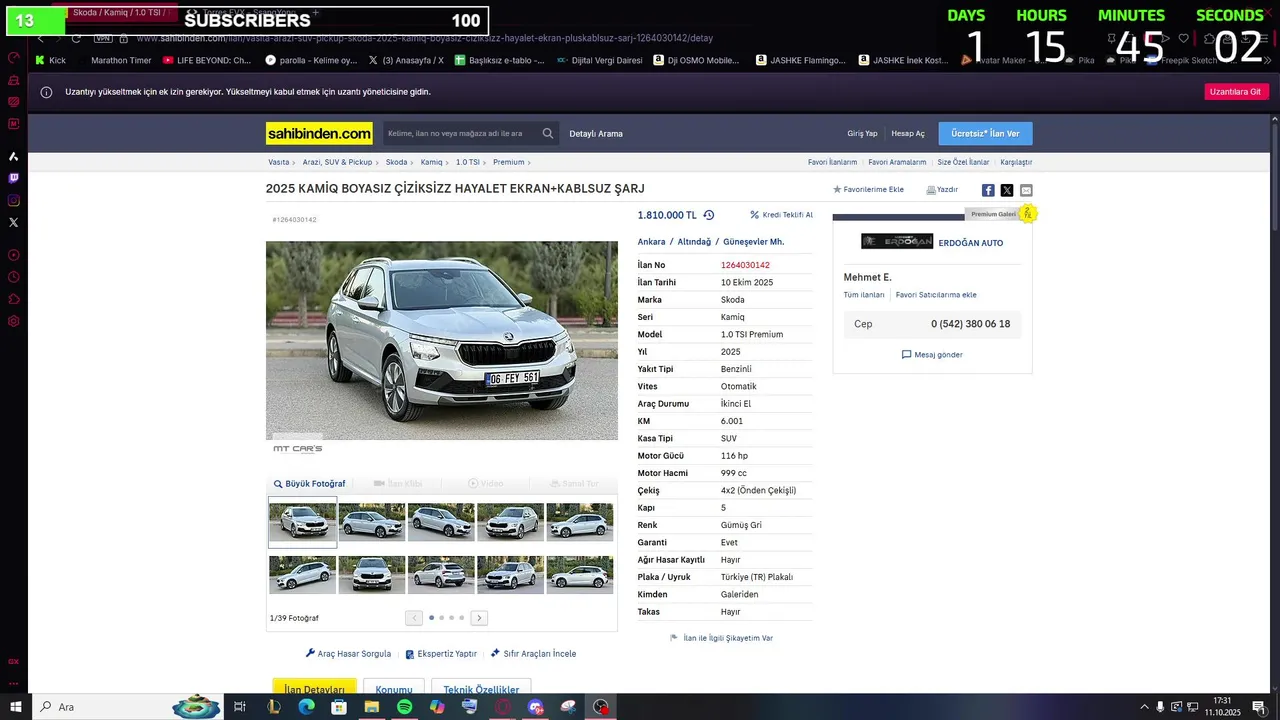Click the search magnifier icon

pyautogui.click(x=548, y=133)
